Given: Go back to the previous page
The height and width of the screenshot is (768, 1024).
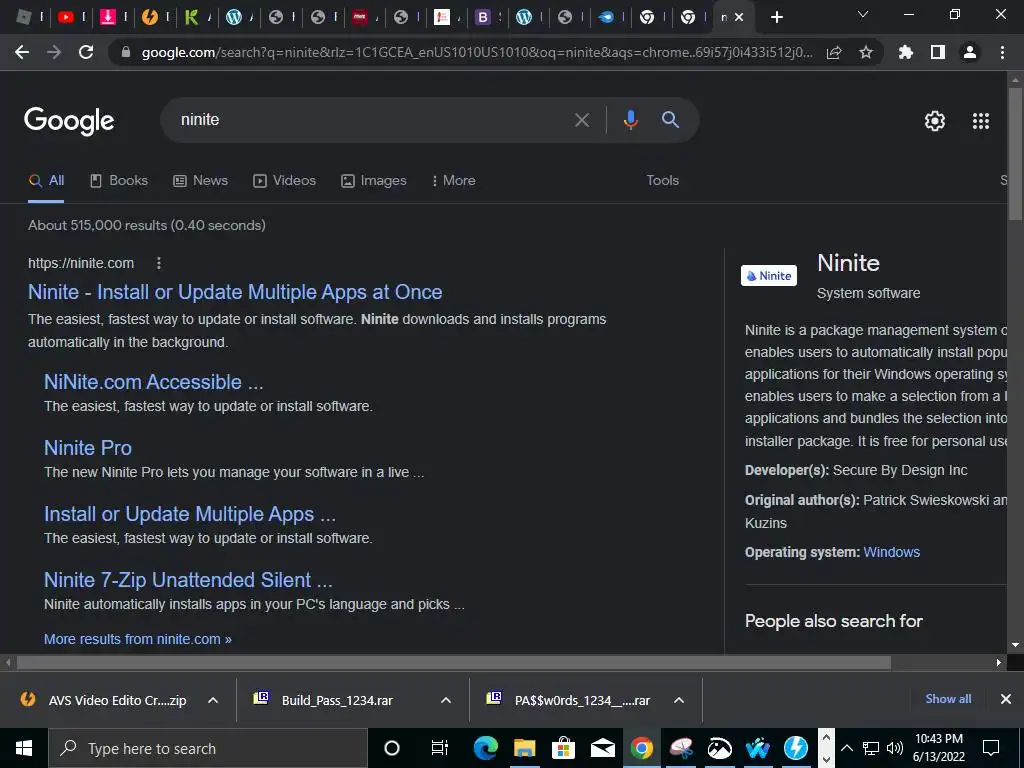Looking at the screenshot, I should 22,52.
